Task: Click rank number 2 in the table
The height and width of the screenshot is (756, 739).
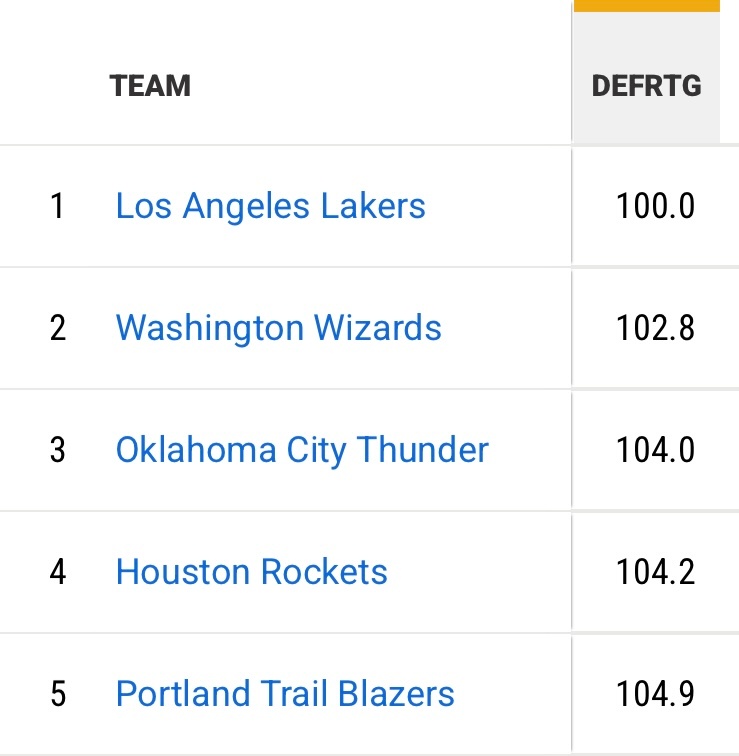Action: coord(57,329)
